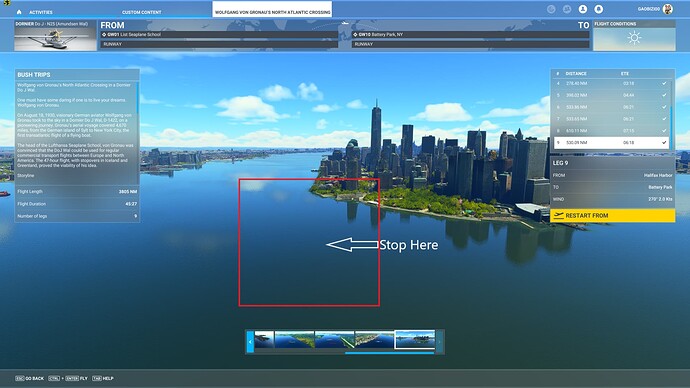The height and width of the screenshot is (388, 690).
Task: Select the fourth shoreline thumbnail in the strip
Action: [374, 340]
